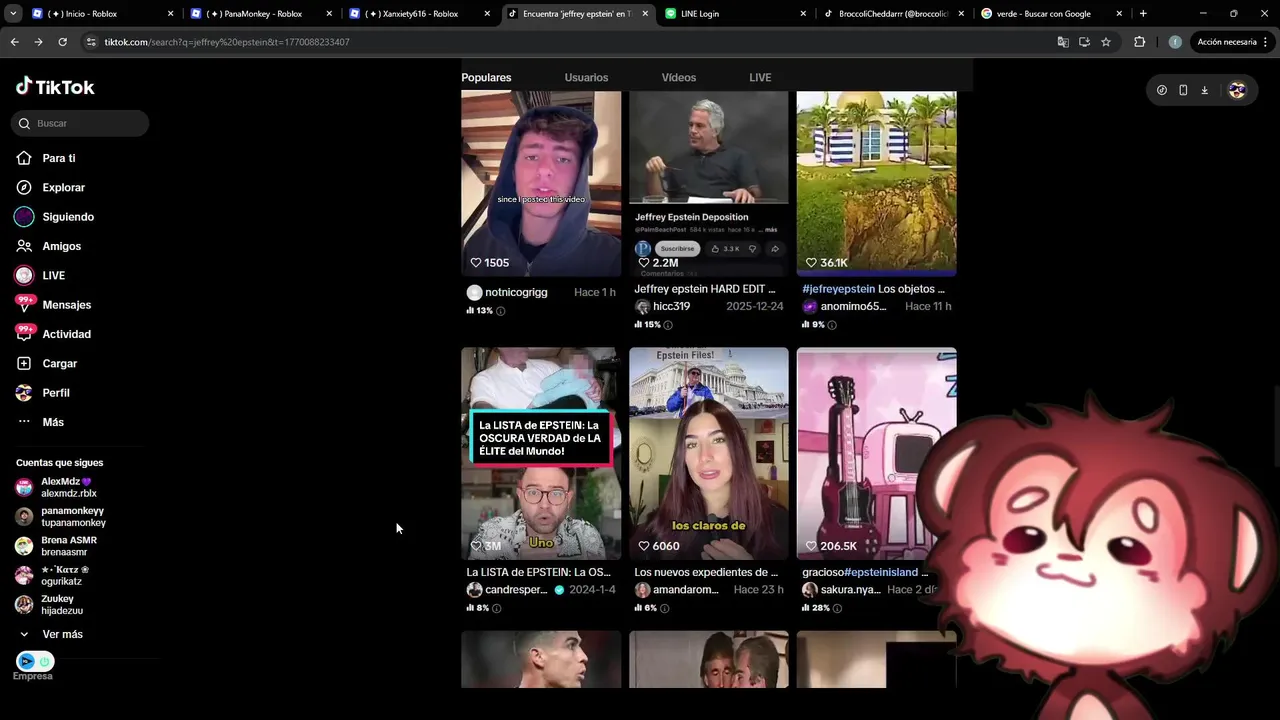Click the browser forward arrow

(x=38, y=42)
